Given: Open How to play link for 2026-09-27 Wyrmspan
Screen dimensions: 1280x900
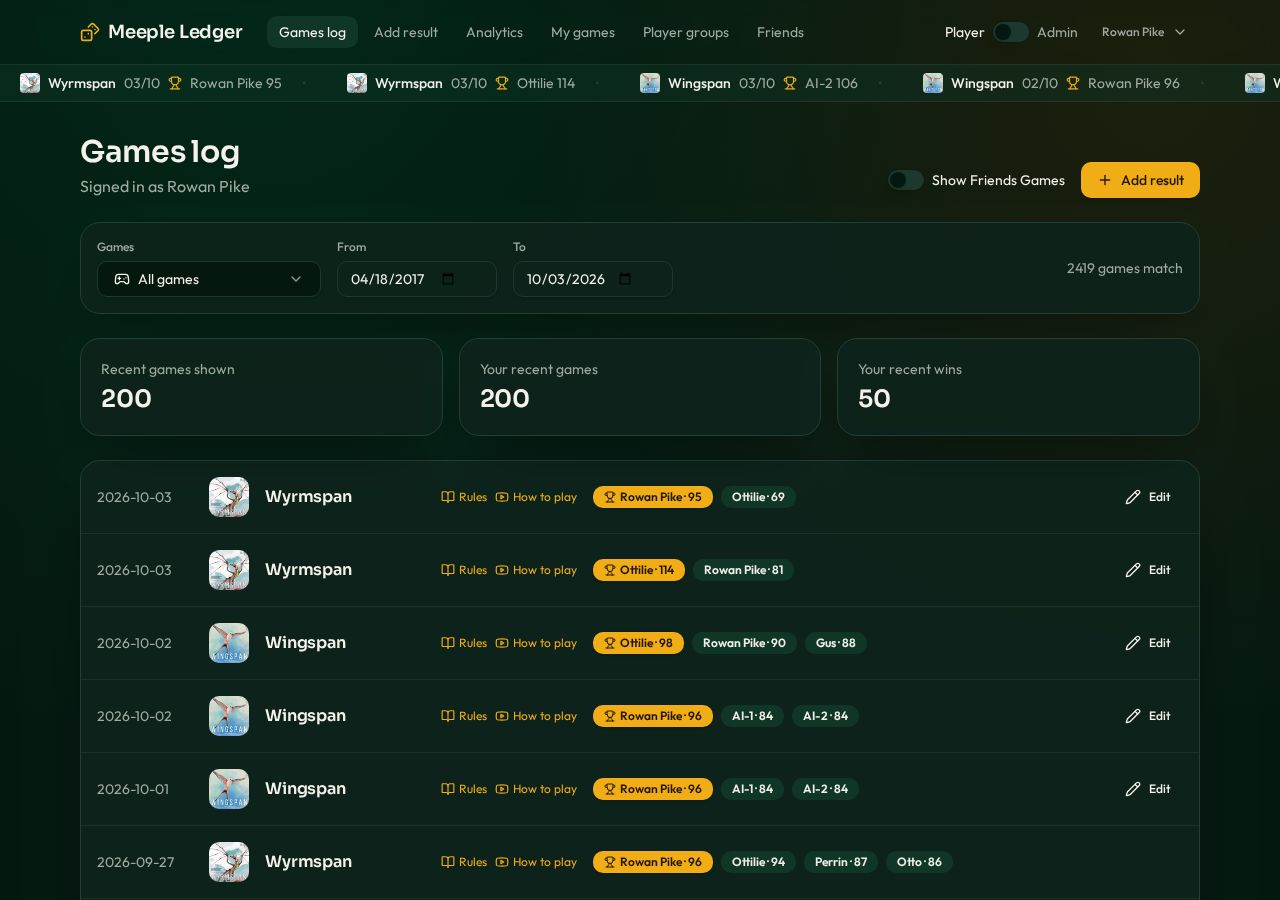Looking at the screenshot, I should 536,862.
